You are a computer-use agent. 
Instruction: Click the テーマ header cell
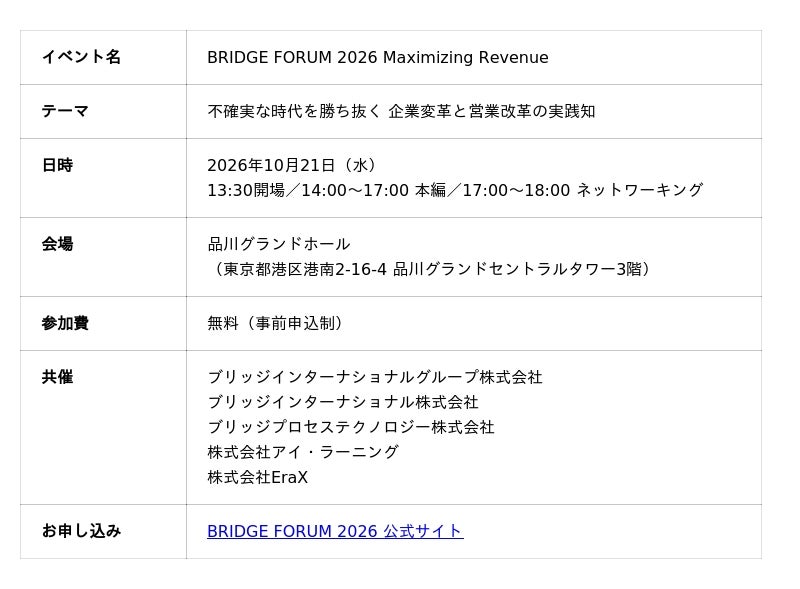tap(103, 111)
